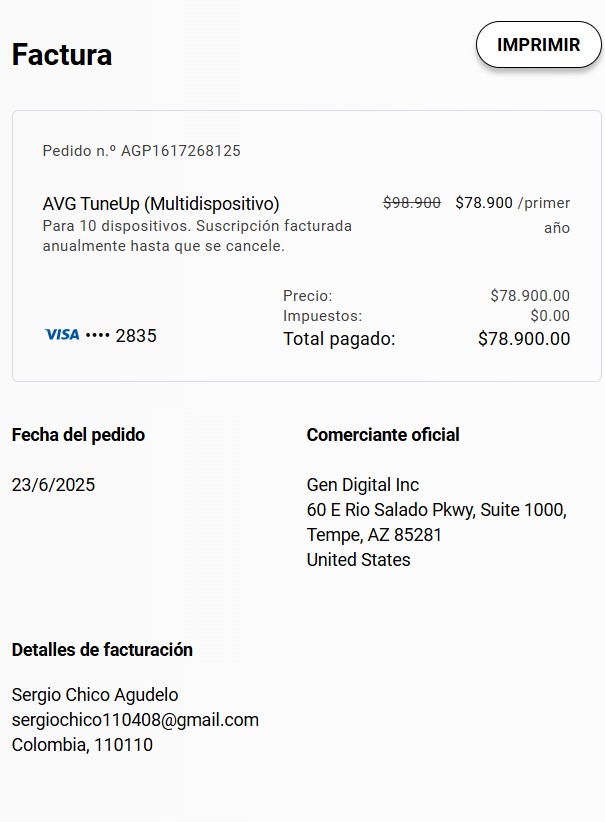Click the Impuestos value $0.00
The width and height of the screenshot is (605, 822).
coord(550,316)
